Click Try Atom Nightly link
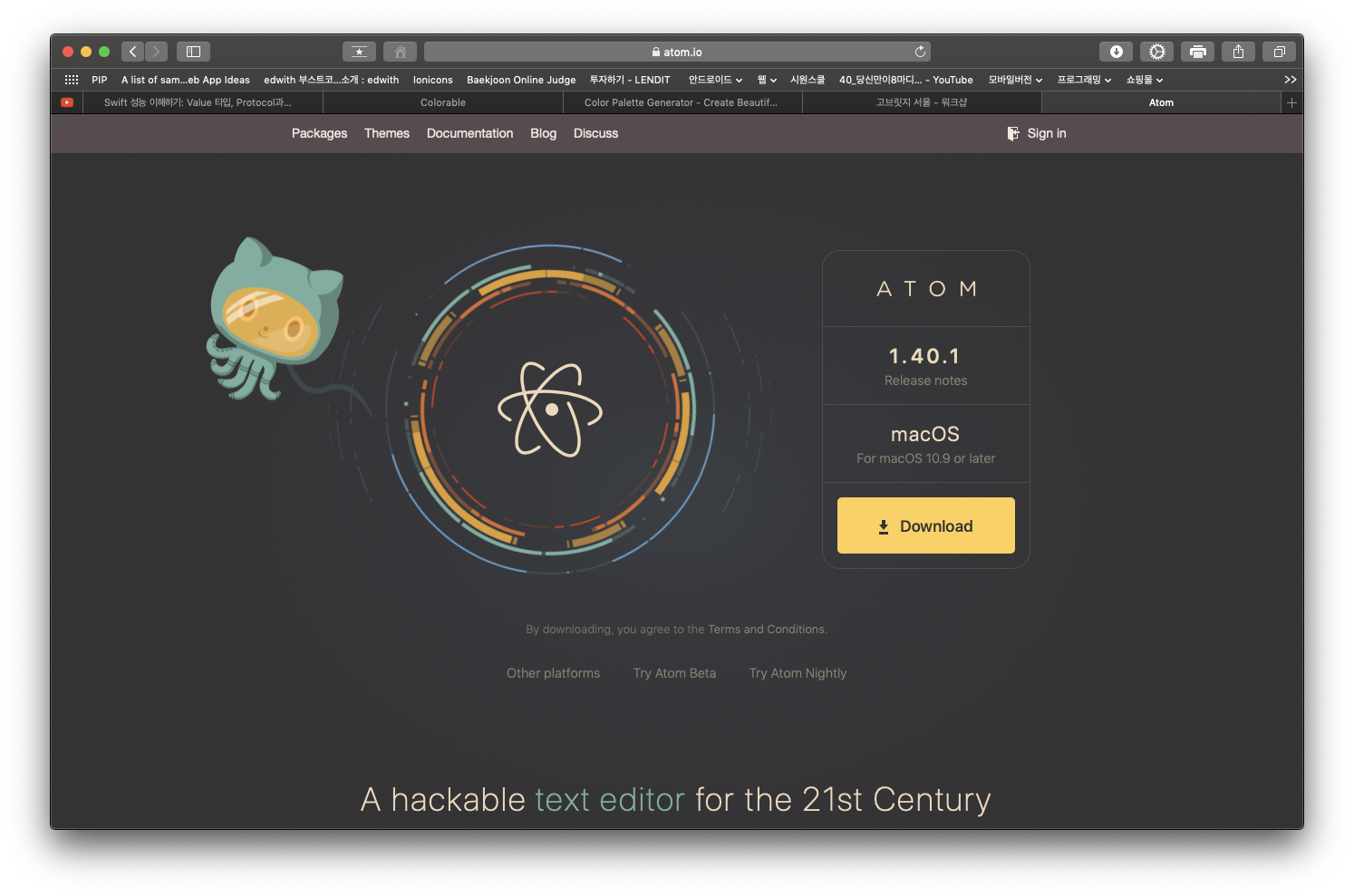1354x896 pixels. 798,673
